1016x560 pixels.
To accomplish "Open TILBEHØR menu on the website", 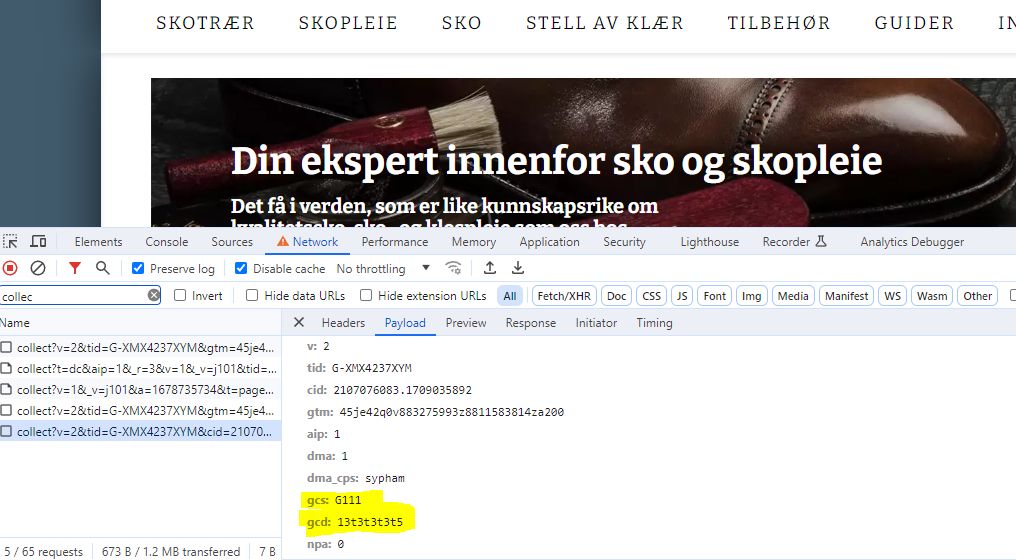I will click(x=778, y=23).
